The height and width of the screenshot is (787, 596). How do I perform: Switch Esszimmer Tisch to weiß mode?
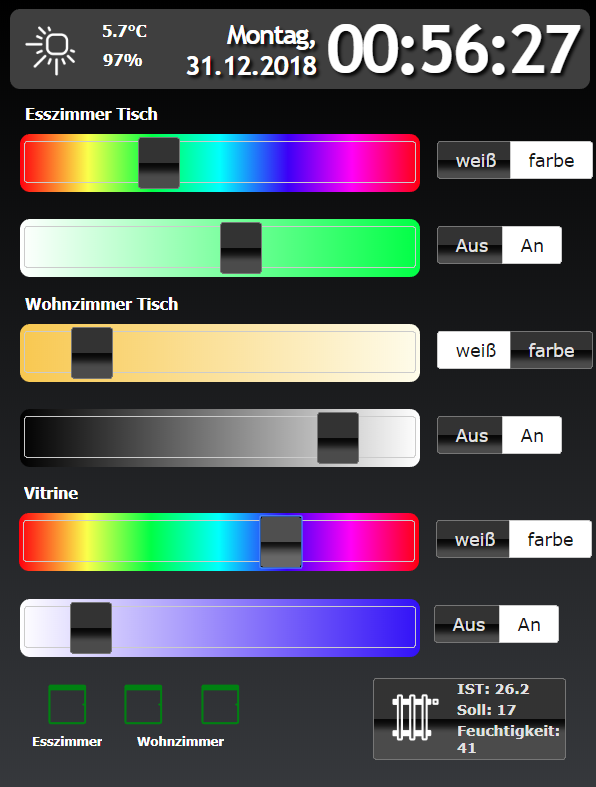click(473, 160)
